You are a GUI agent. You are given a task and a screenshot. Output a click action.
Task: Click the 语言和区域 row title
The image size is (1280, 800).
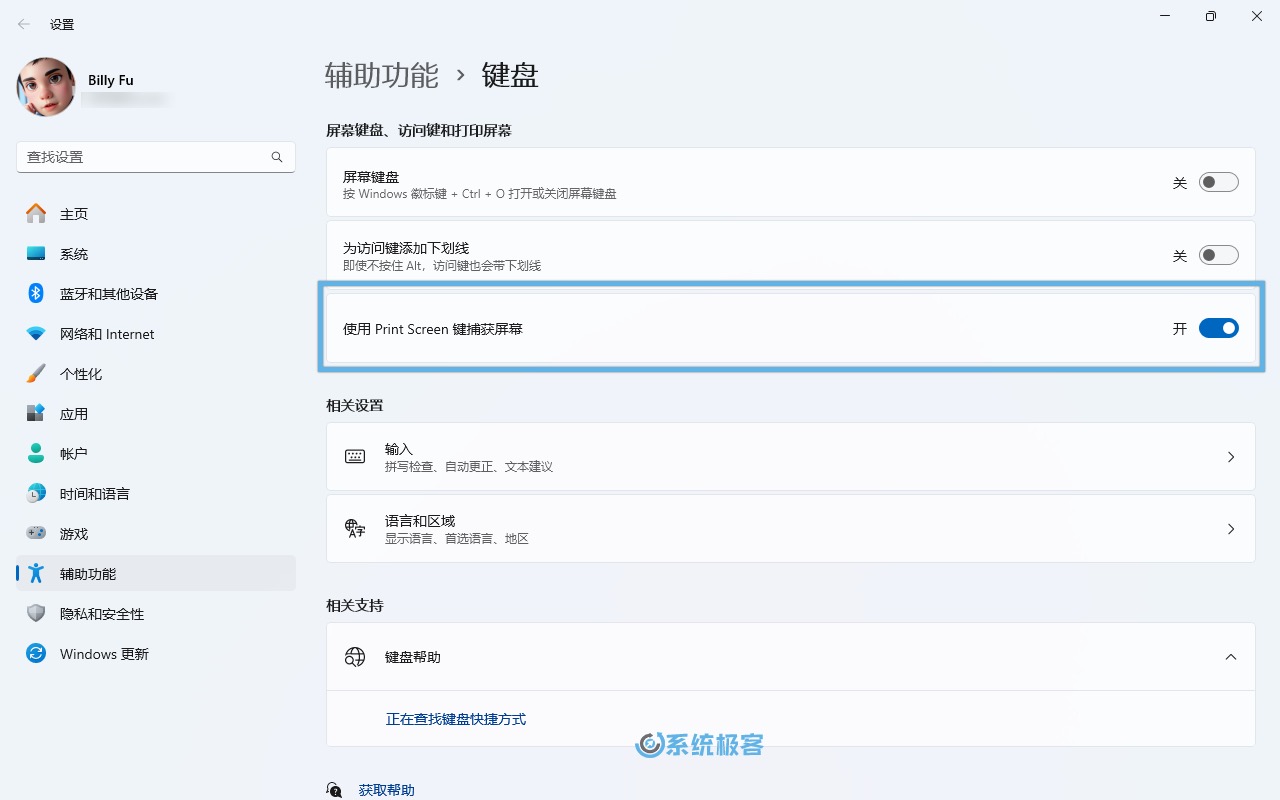point(420,521)
